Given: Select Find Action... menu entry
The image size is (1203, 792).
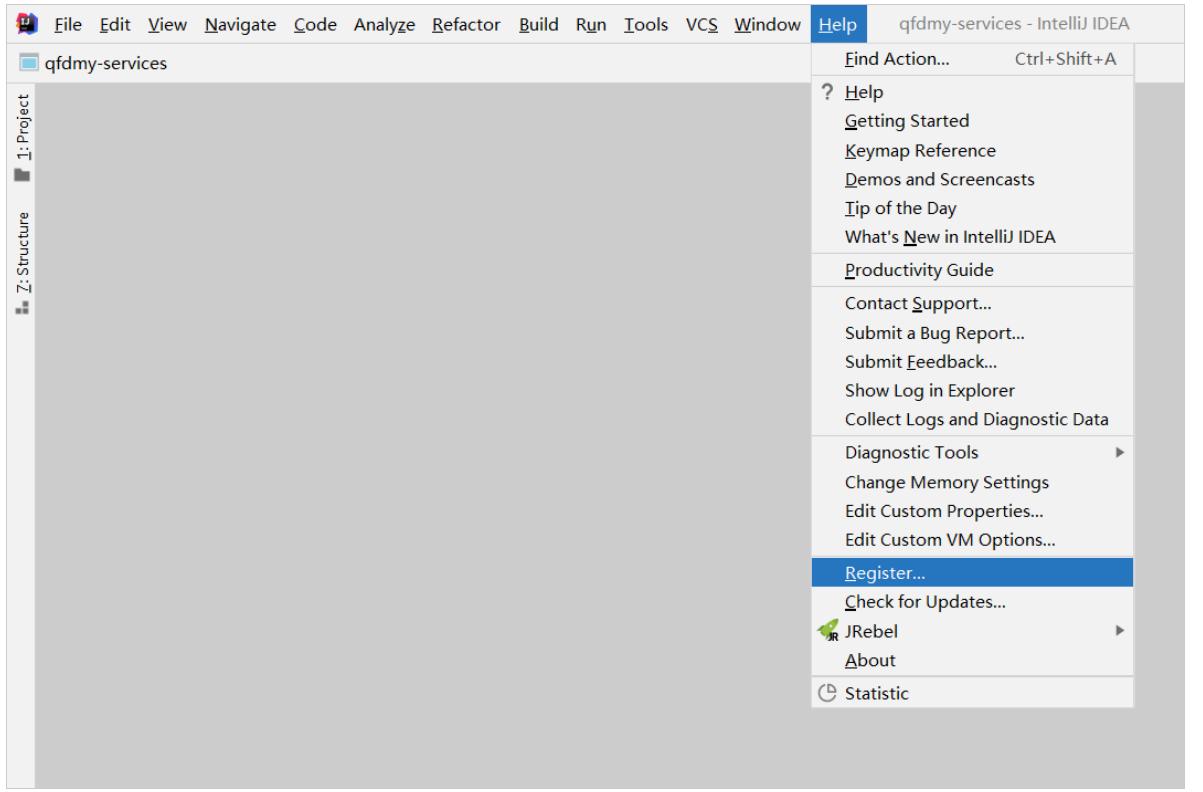Looking at the screenshot, I should pos(897,59).
